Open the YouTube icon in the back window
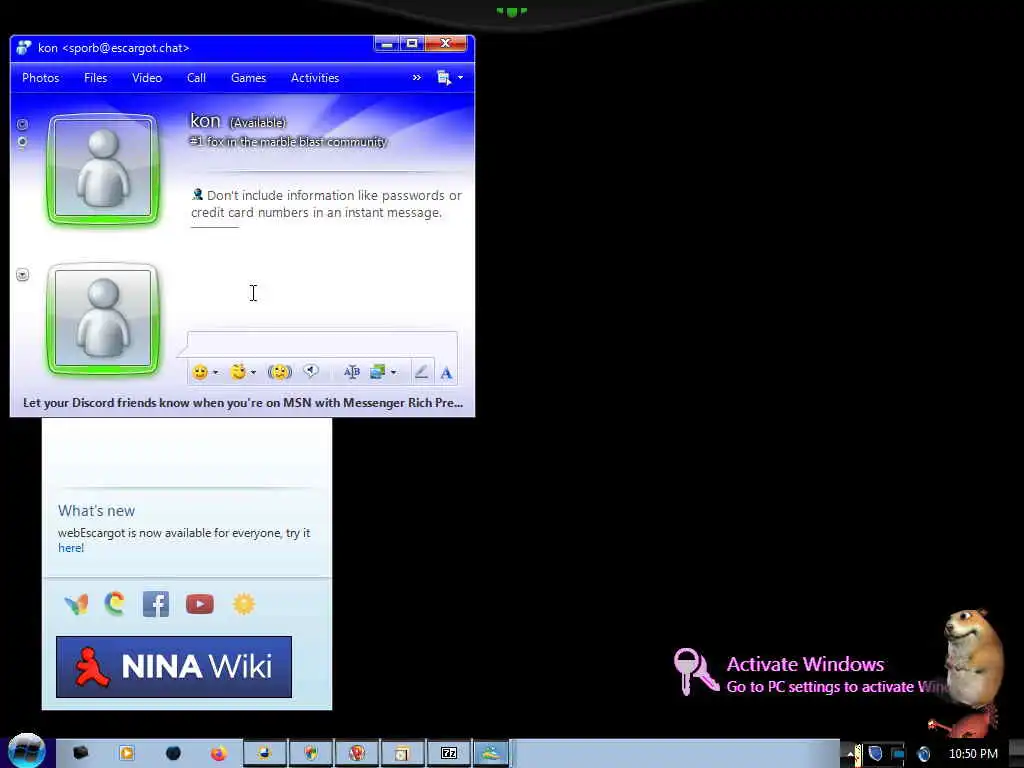 tap(200, 604)
